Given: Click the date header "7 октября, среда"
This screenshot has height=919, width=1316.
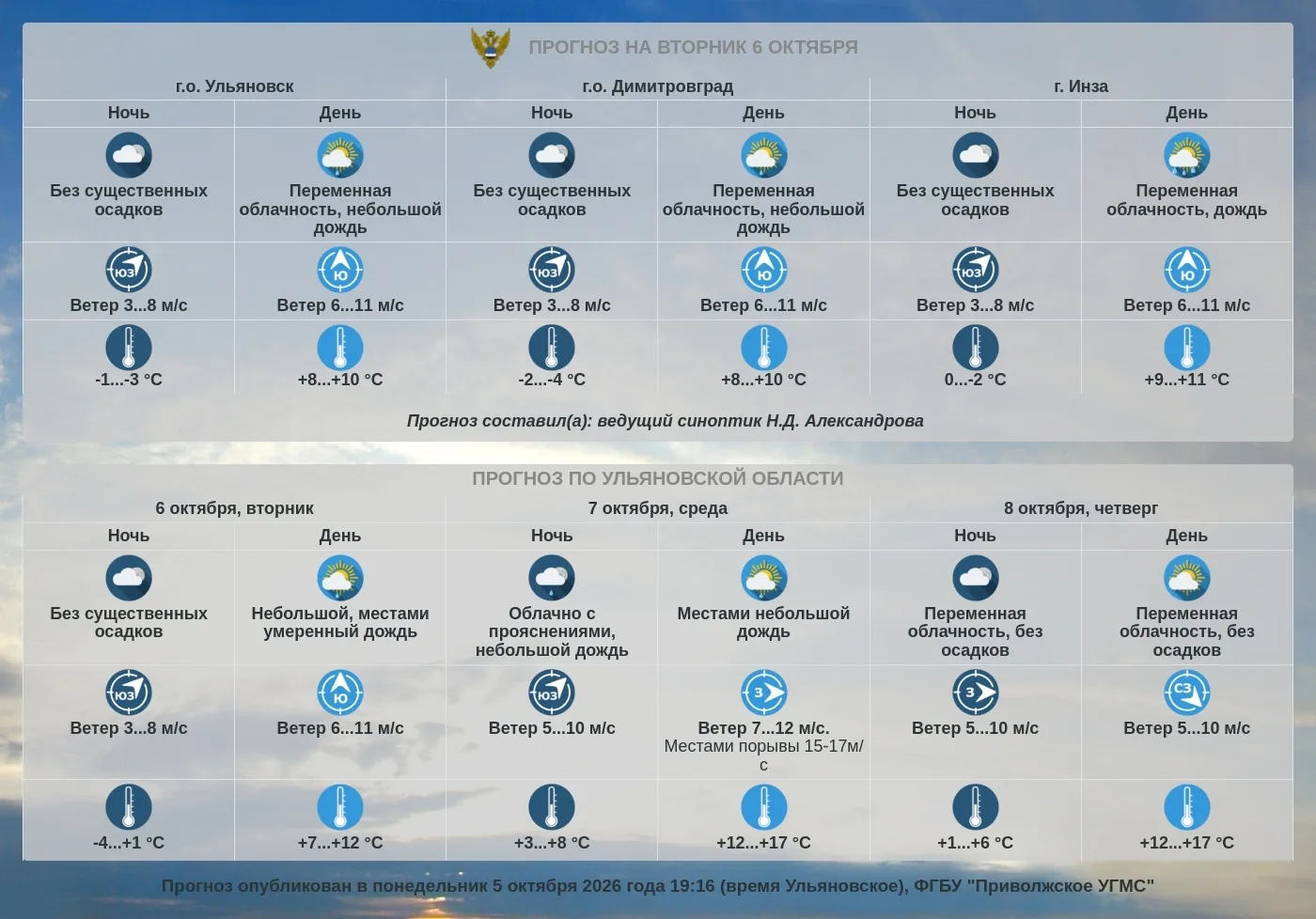Looking at the screenshot, I should point(658,508).
